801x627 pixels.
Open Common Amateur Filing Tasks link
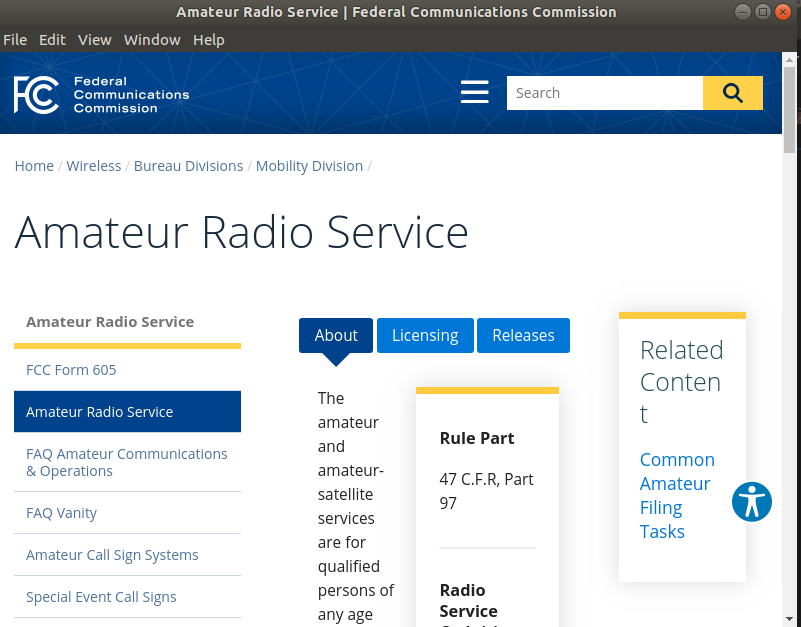(x=677, y=496)
